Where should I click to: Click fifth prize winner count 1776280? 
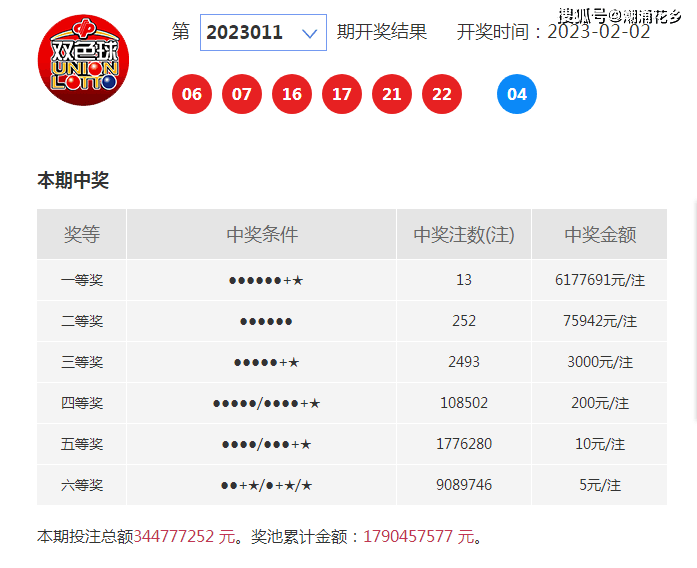tap(464, 444)
